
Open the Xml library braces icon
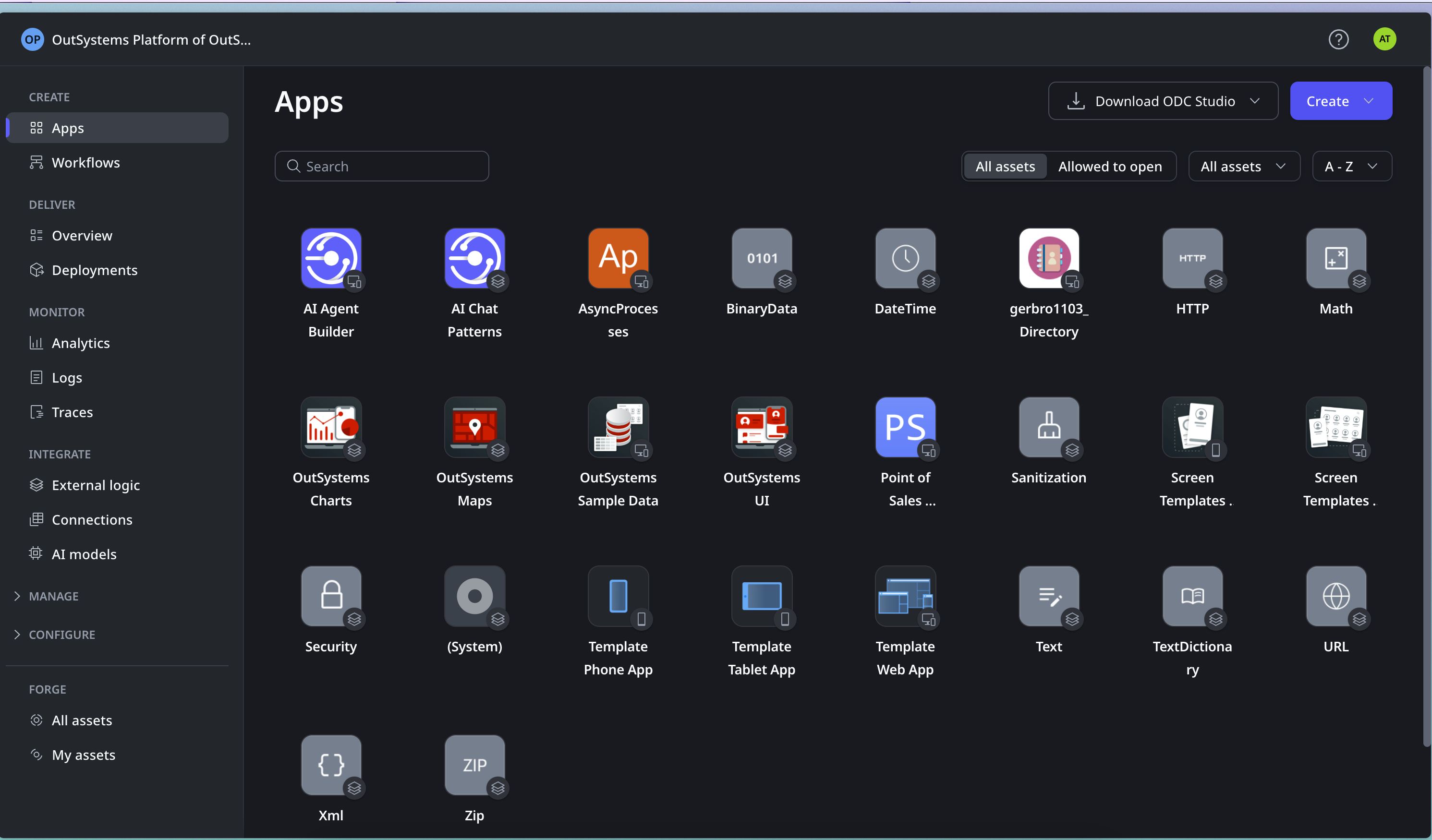click(x=331, y=765)
